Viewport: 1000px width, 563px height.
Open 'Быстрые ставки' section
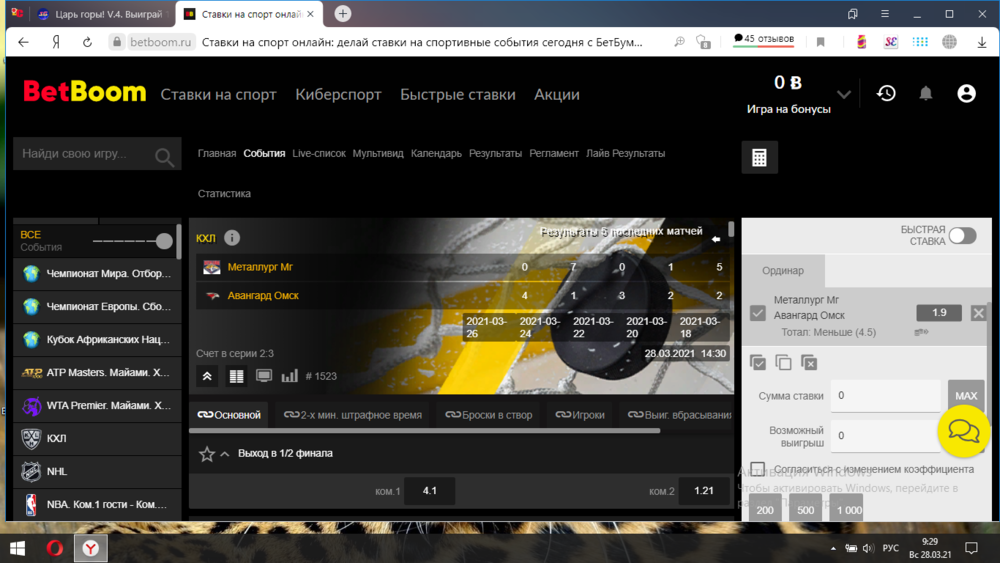458,94
